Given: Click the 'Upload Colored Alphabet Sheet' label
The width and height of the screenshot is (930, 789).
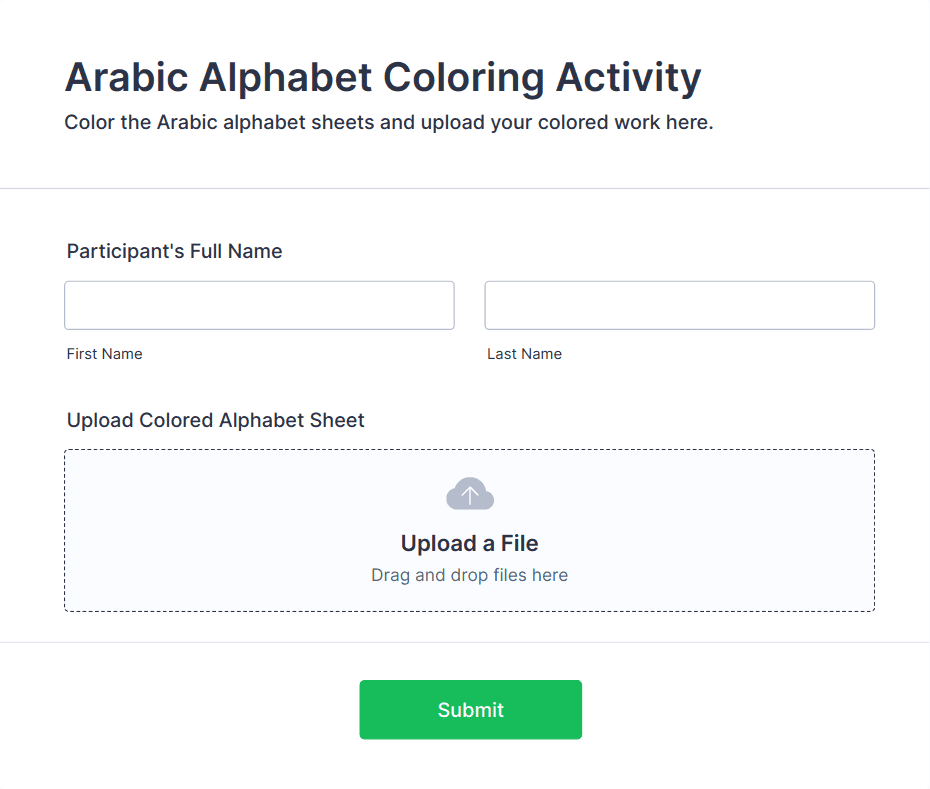Looking at the screenshot, I should 215,420.
